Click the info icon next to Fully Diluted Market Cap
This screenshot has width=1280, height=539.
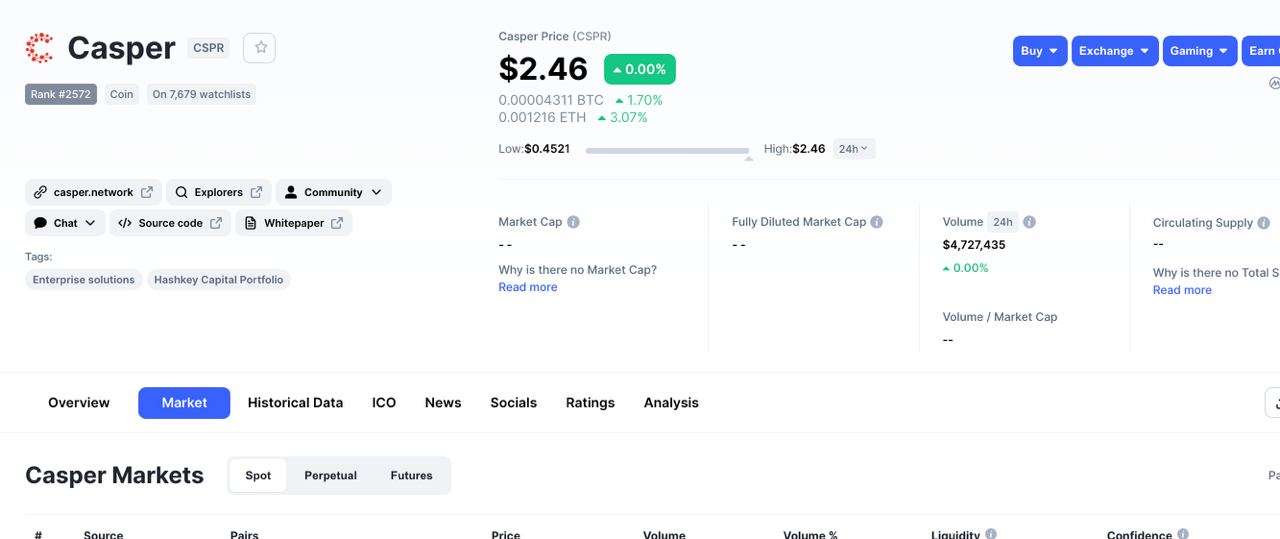point(876,222)
